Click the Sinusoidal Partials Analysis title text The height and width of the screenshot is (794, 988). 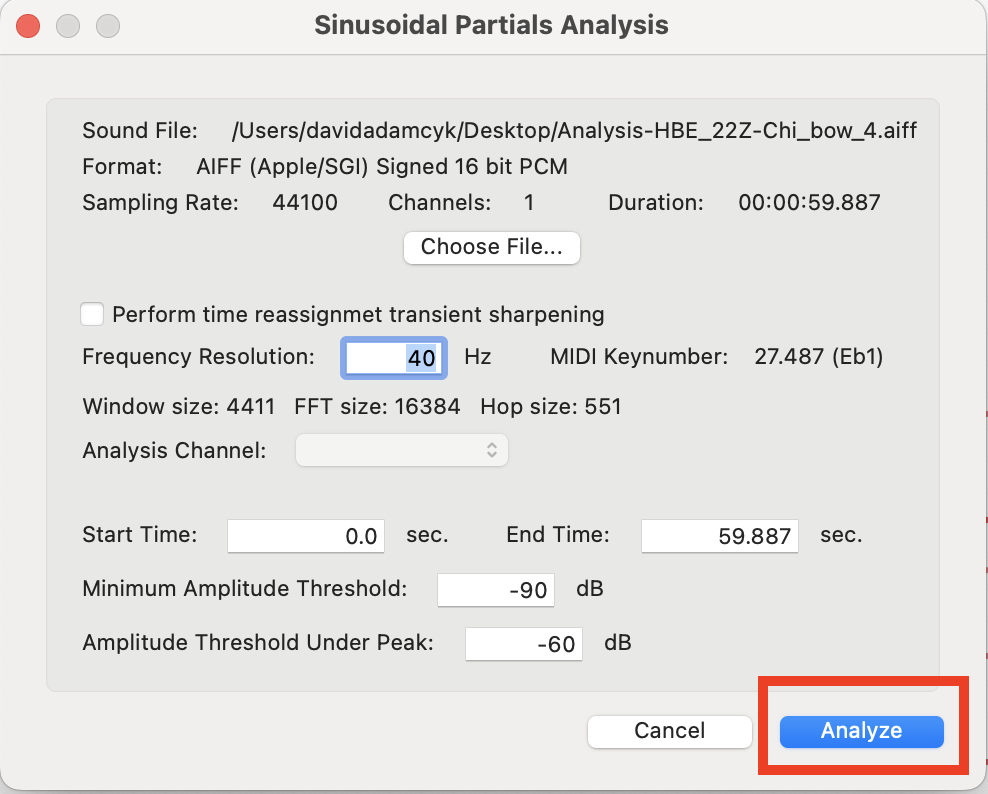[491, 25]
